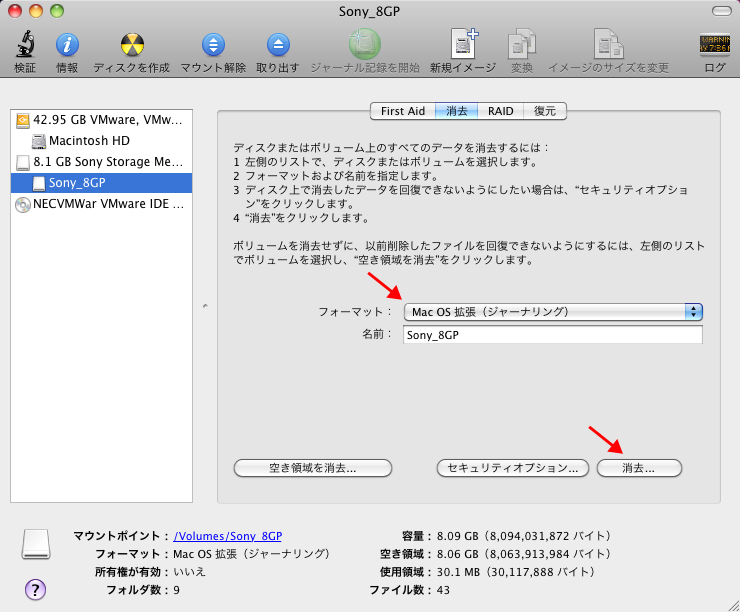Switch to the RAID tab
This screenshot has height=612, width=740.
[500, 111]
